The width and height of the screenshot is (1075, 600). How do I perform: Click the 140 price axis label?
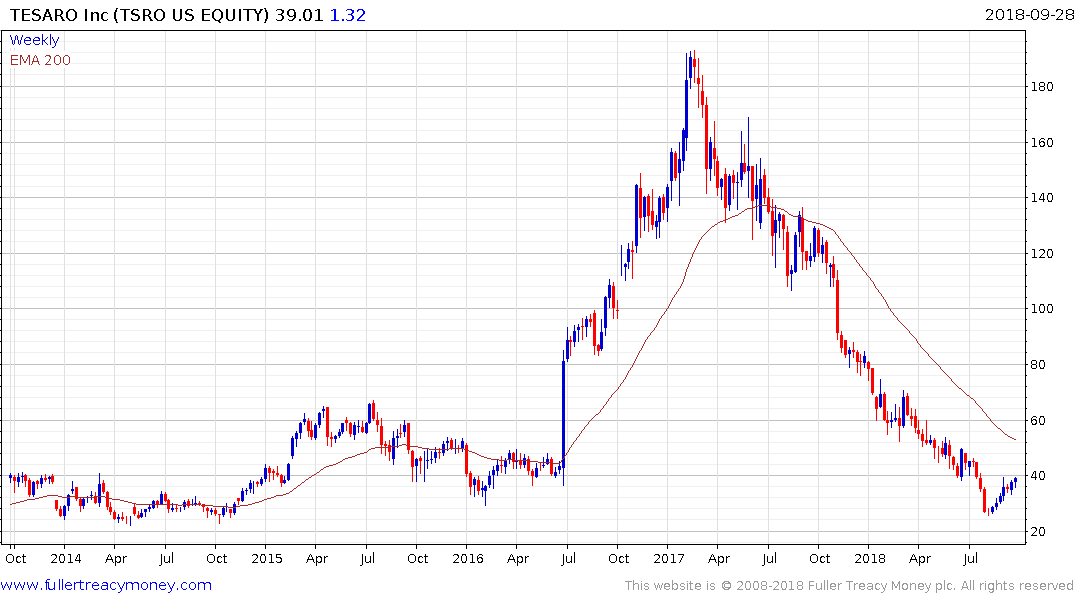coord(1042,198)
